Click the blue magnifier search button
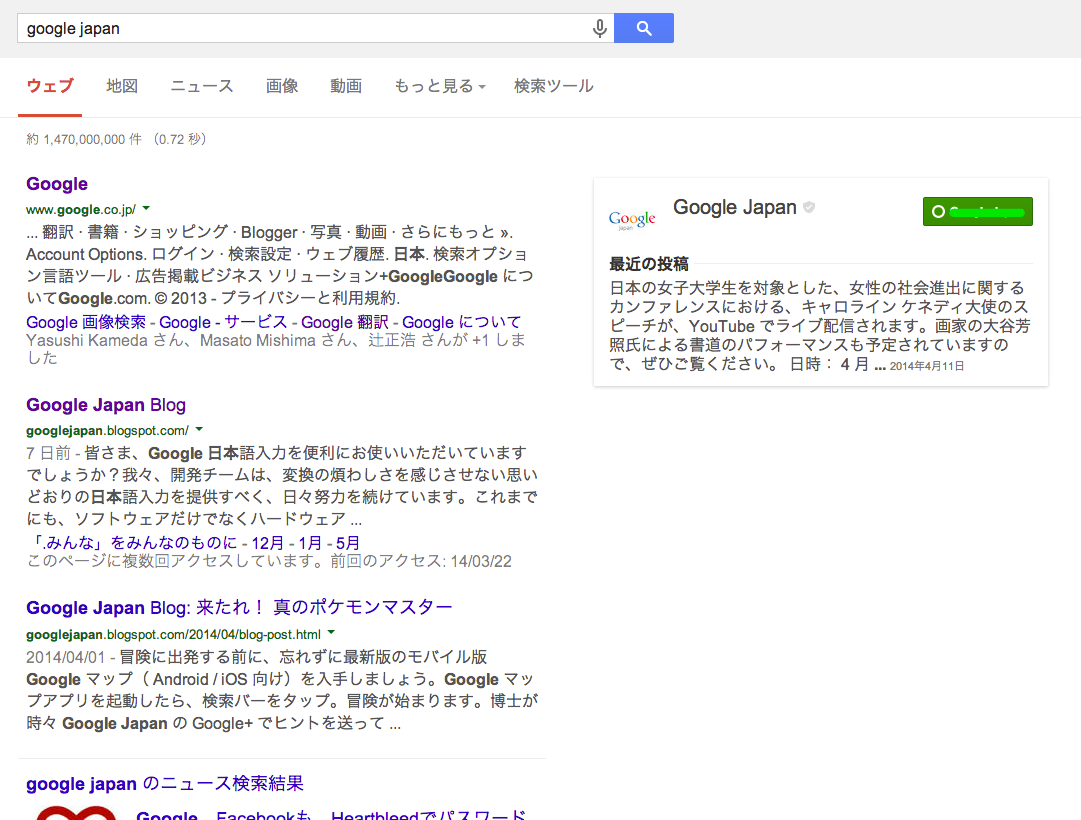Viewport: 1081px width, 820px height. click(644, 28)
